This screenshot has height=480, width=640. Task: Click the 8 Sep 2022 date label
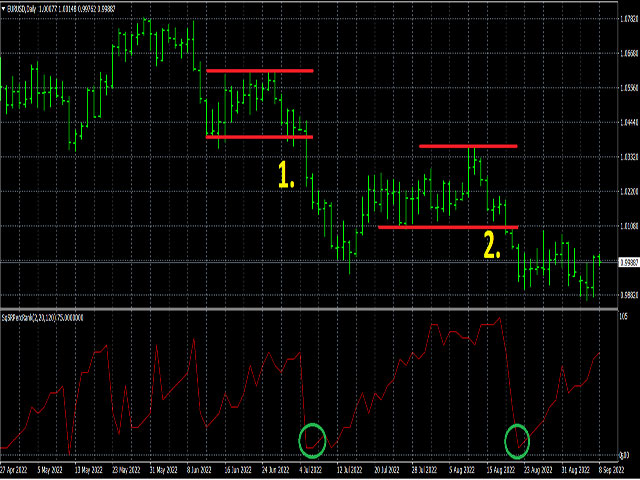pos(612,470)
